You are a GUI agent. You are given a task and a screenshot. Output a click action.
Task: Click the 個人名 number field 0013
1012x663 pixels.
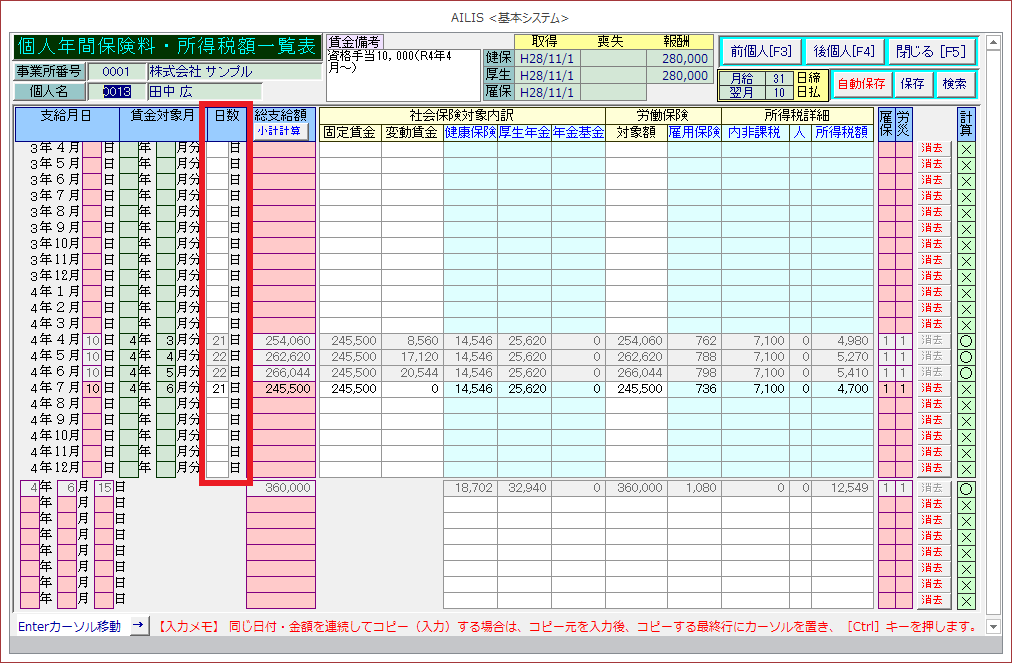tap(117, 92)
